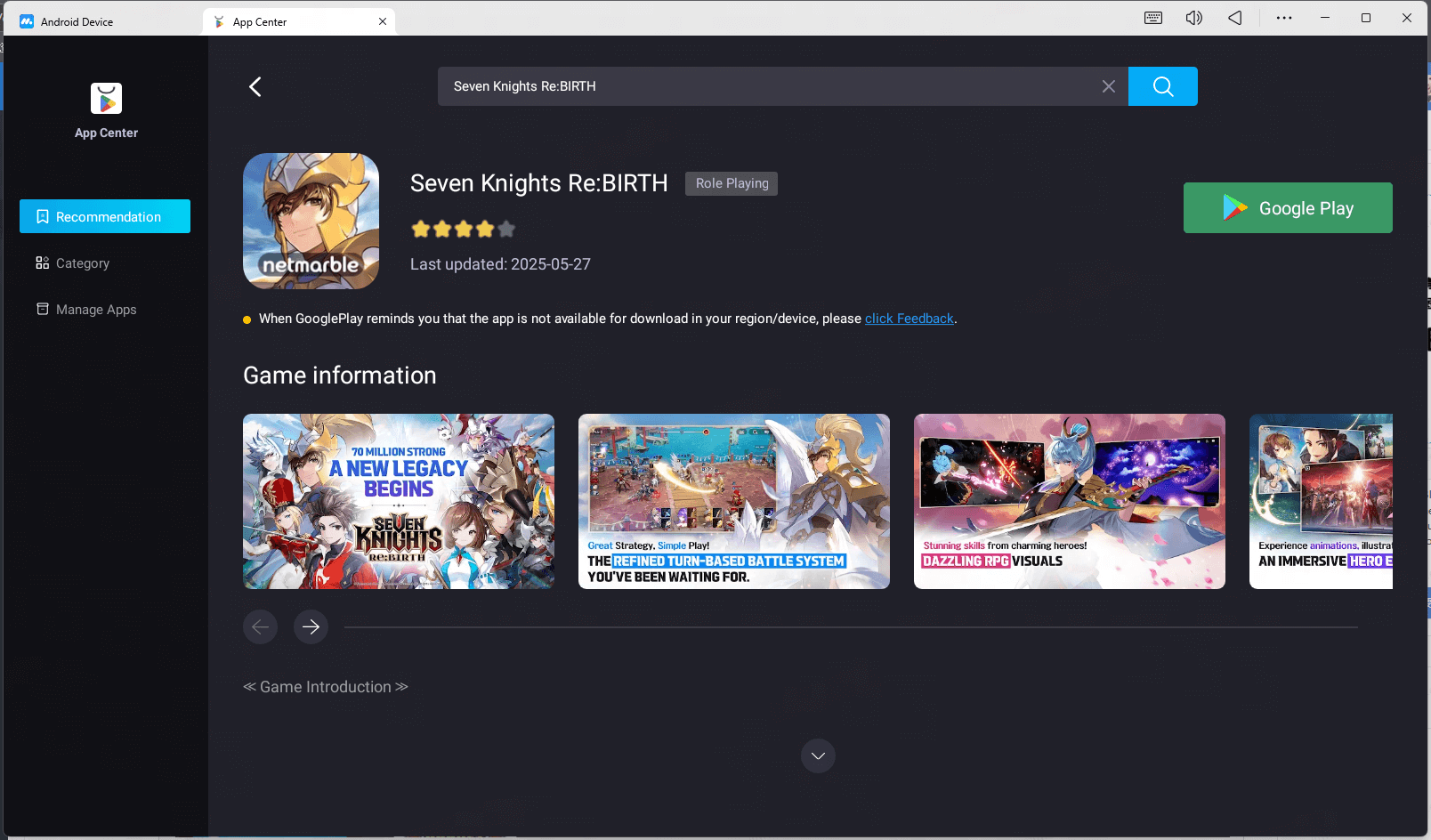The width and height of the screenshot is (1431, 840).
Task: Click the Seven Knights app icon
Action: 311,221
